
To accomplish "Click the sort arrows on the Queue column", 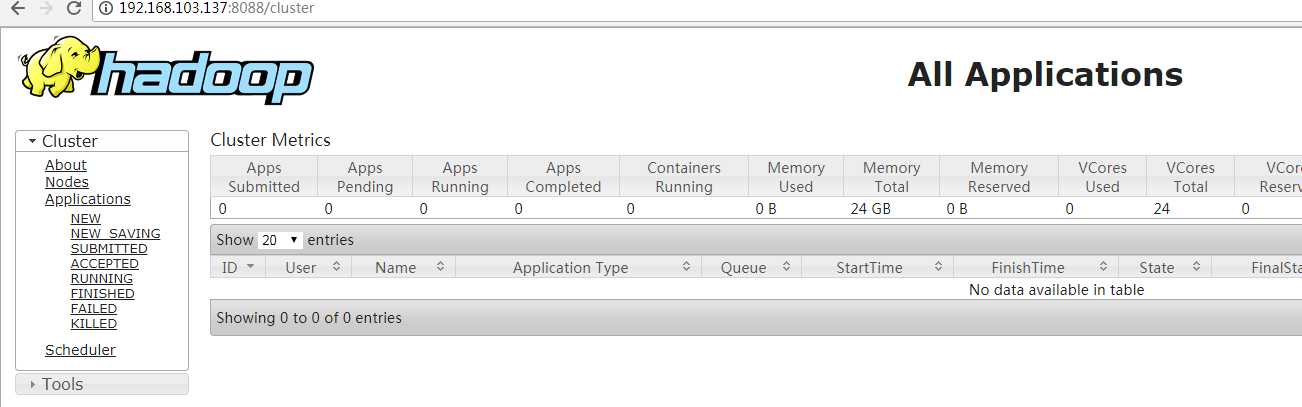I will (x=786, y=267).
